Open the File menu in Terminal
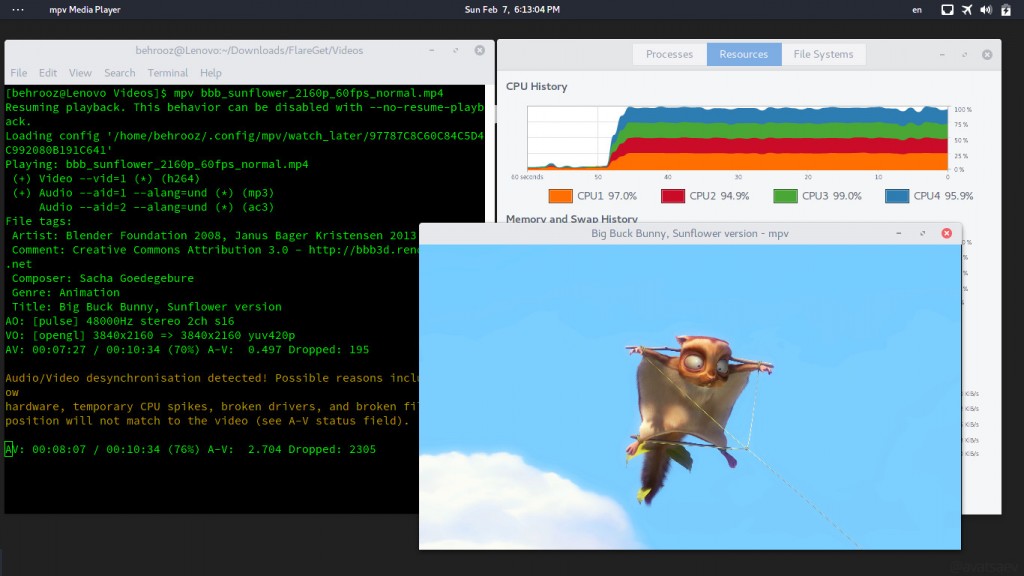 pos(19,72)
